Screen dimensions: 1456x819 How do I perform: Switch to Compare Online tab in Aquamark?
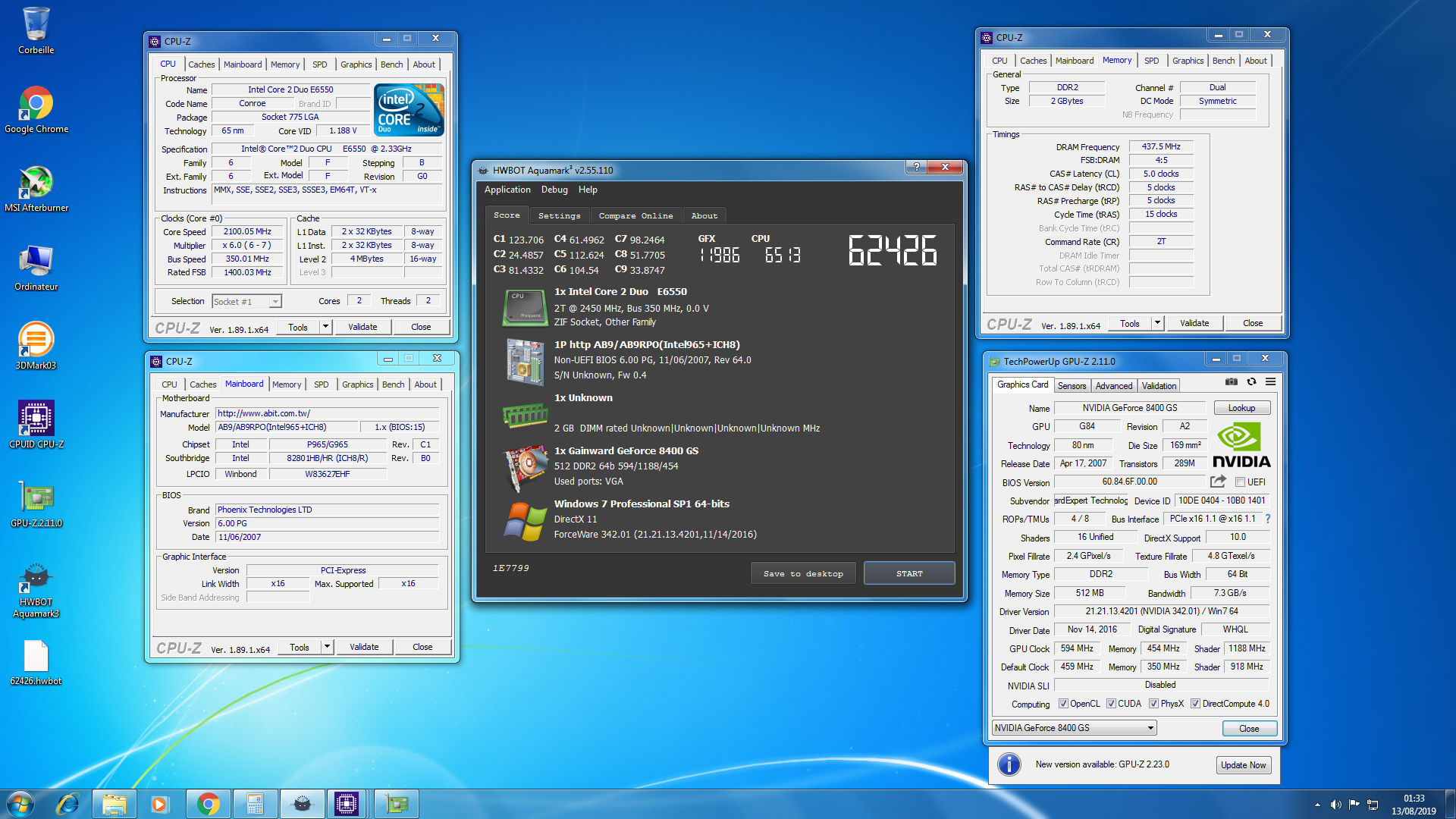(635, 215)
